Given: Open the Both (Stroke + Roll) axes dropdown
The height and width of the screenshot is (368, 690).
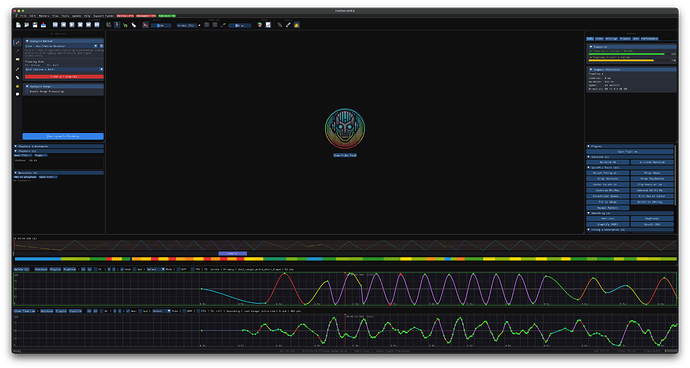Looking at the screenshot, I should [x=64, y=70].
